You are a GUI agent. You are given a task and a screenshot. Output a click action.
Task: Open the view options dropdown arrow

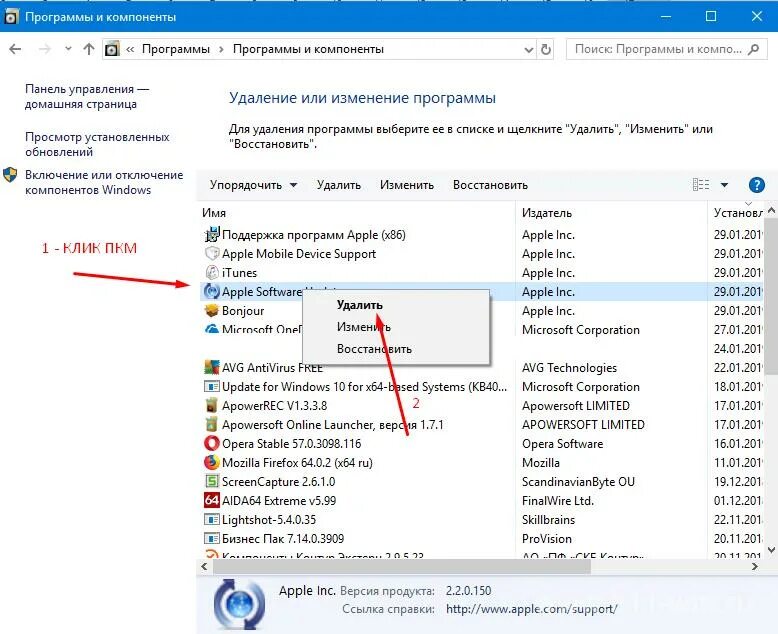(724, 185)
